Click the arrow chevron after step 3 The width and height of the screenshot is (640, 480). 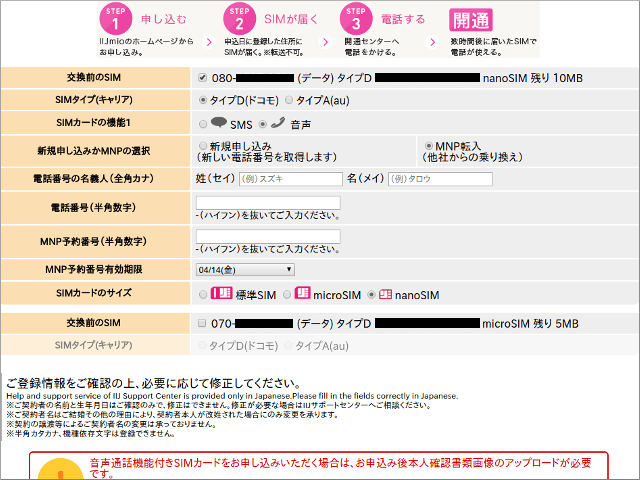(432, 42)
